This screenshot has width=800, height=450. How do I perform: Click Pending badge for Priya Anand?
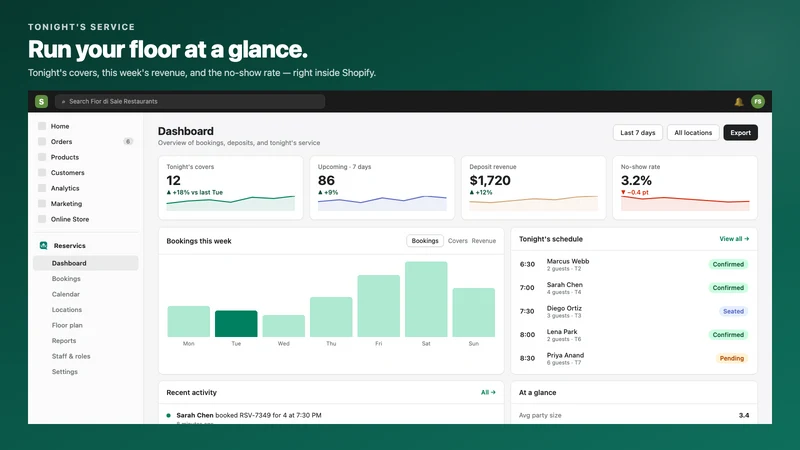732,358
